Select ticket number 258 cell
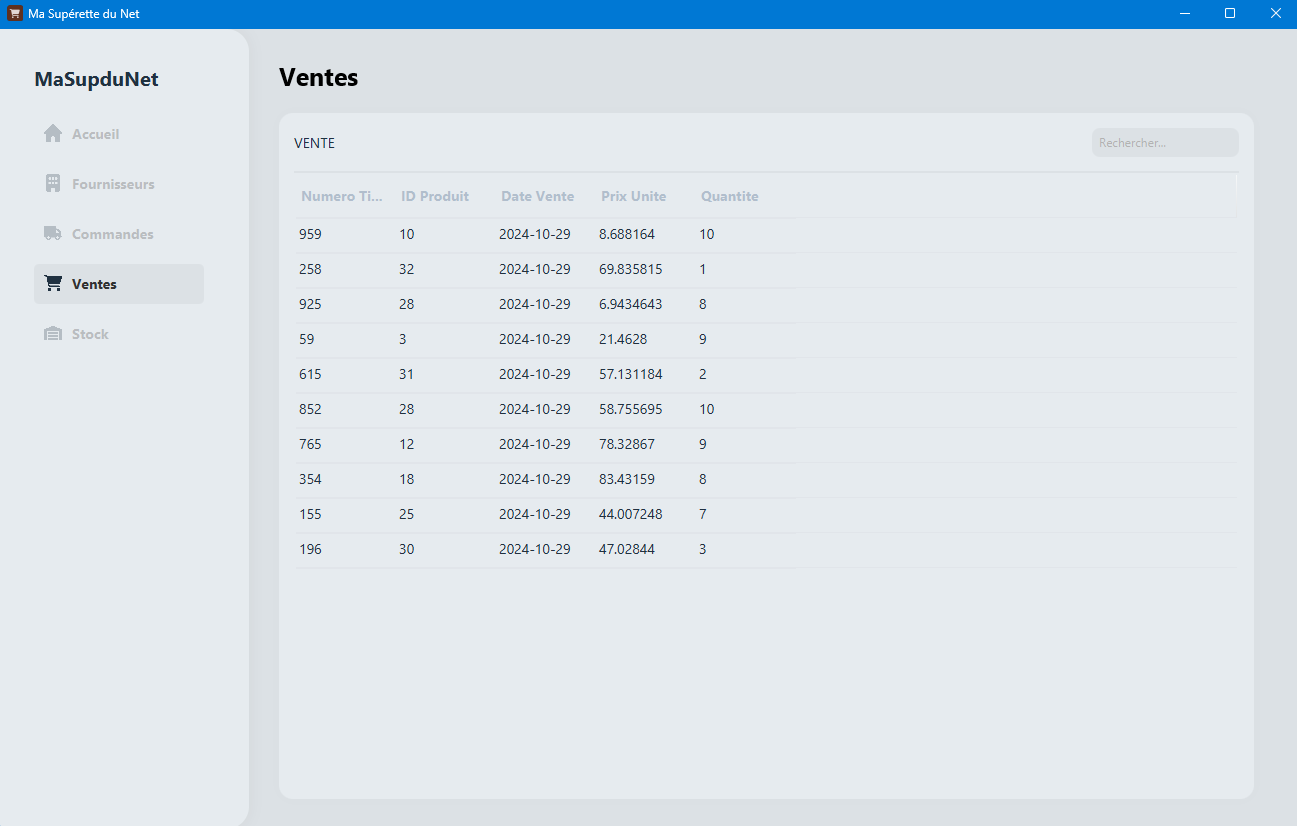Screen dimensions: 1297x826 click(x=345, y=269)
